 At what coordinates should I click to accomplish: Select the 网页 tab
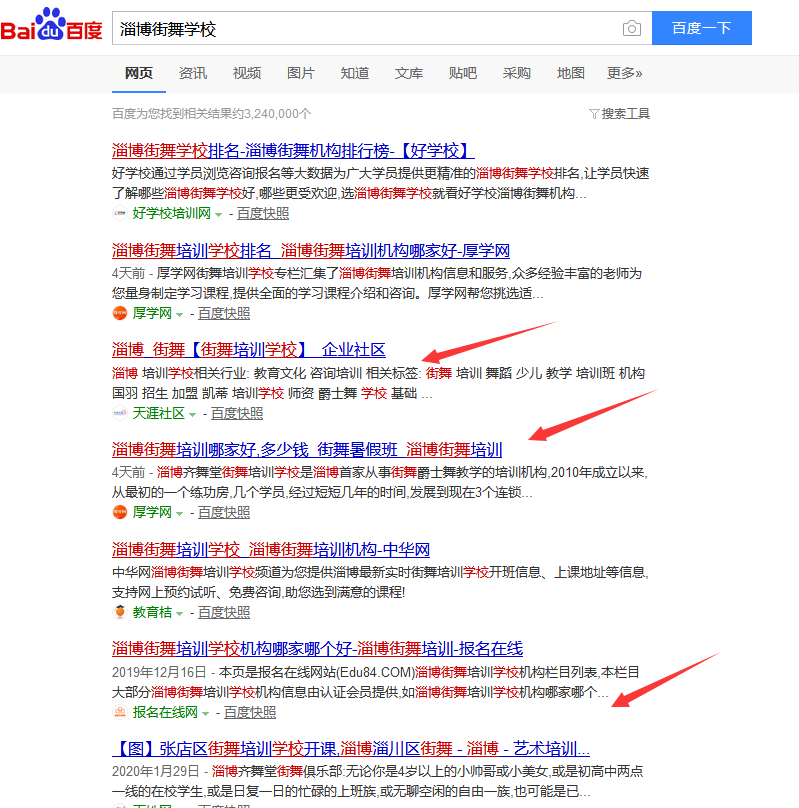[x=139, y=73]
